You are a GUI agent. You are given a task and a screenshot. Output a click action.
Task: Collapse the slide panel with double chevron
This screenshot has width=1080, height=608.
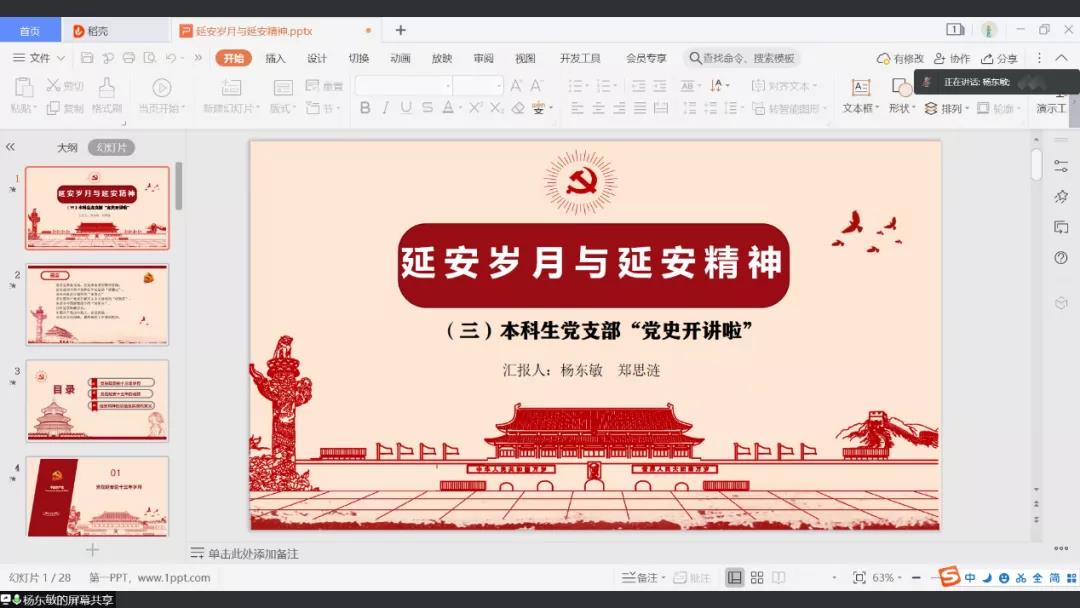10,147
